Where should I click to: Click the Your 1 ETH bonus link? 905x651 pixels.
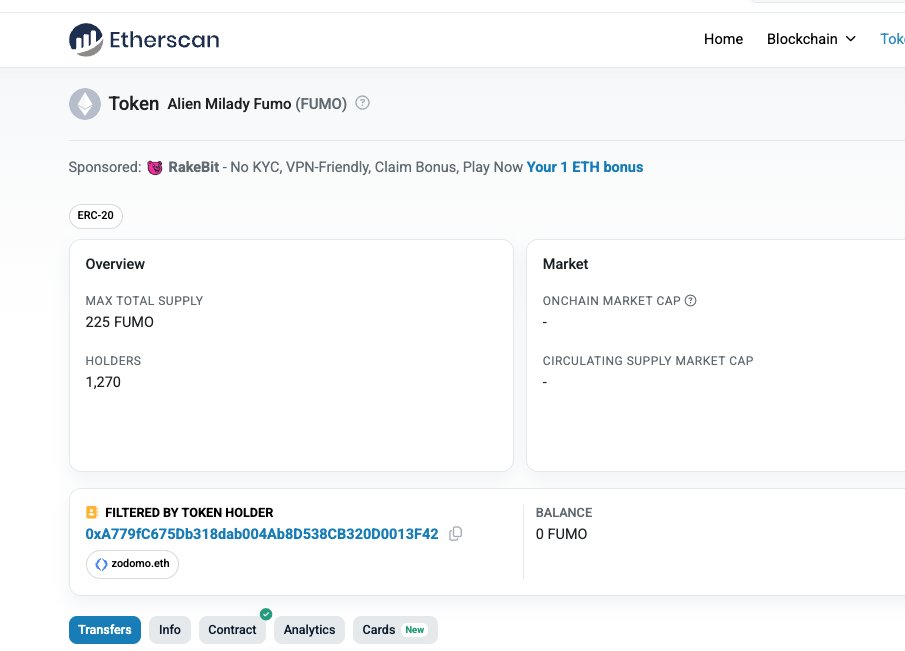point(585,167)
